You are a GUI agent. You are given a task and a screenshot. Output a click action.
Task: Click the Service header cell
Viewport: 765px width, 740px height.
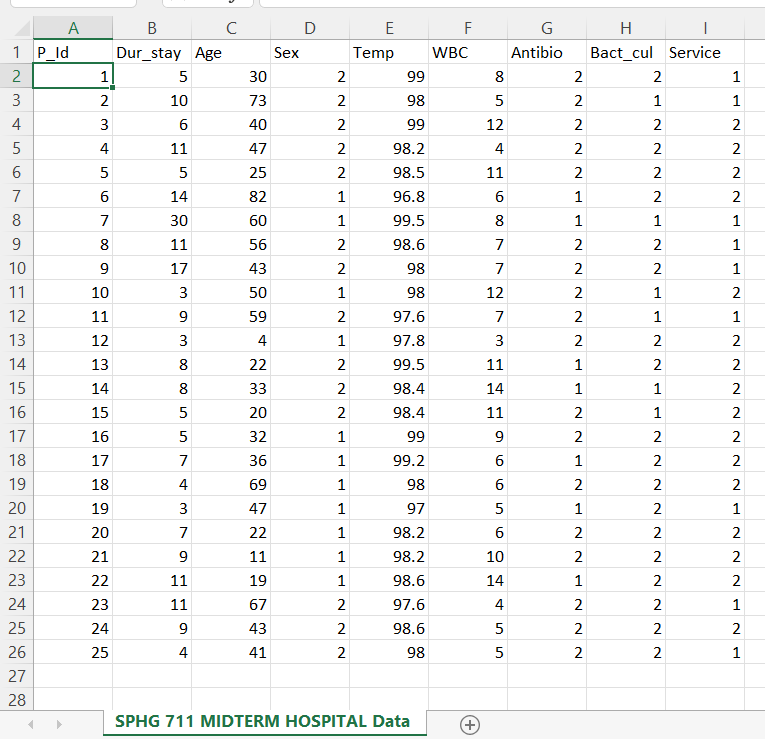(705, 52)
